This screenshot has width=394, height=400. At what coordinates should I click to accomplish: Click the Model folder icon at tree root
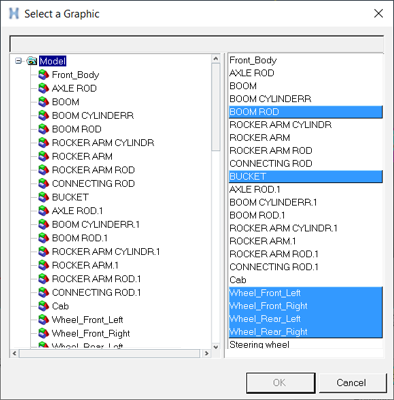[x=32, y=61]
